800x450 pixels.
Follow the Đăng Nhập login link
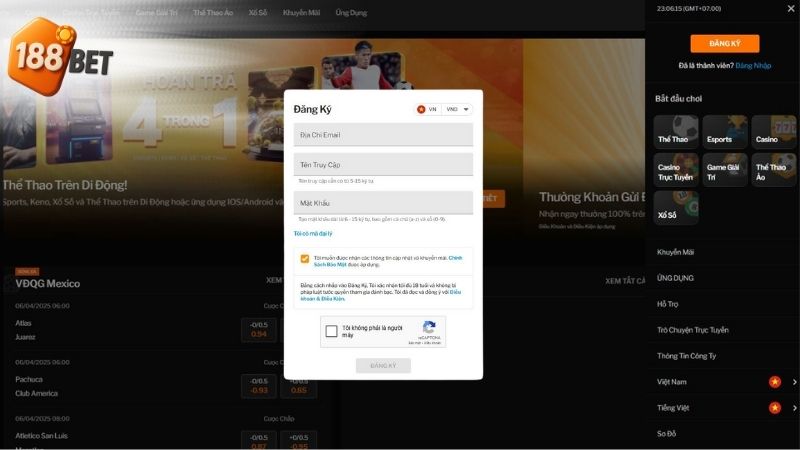(753, 65)
